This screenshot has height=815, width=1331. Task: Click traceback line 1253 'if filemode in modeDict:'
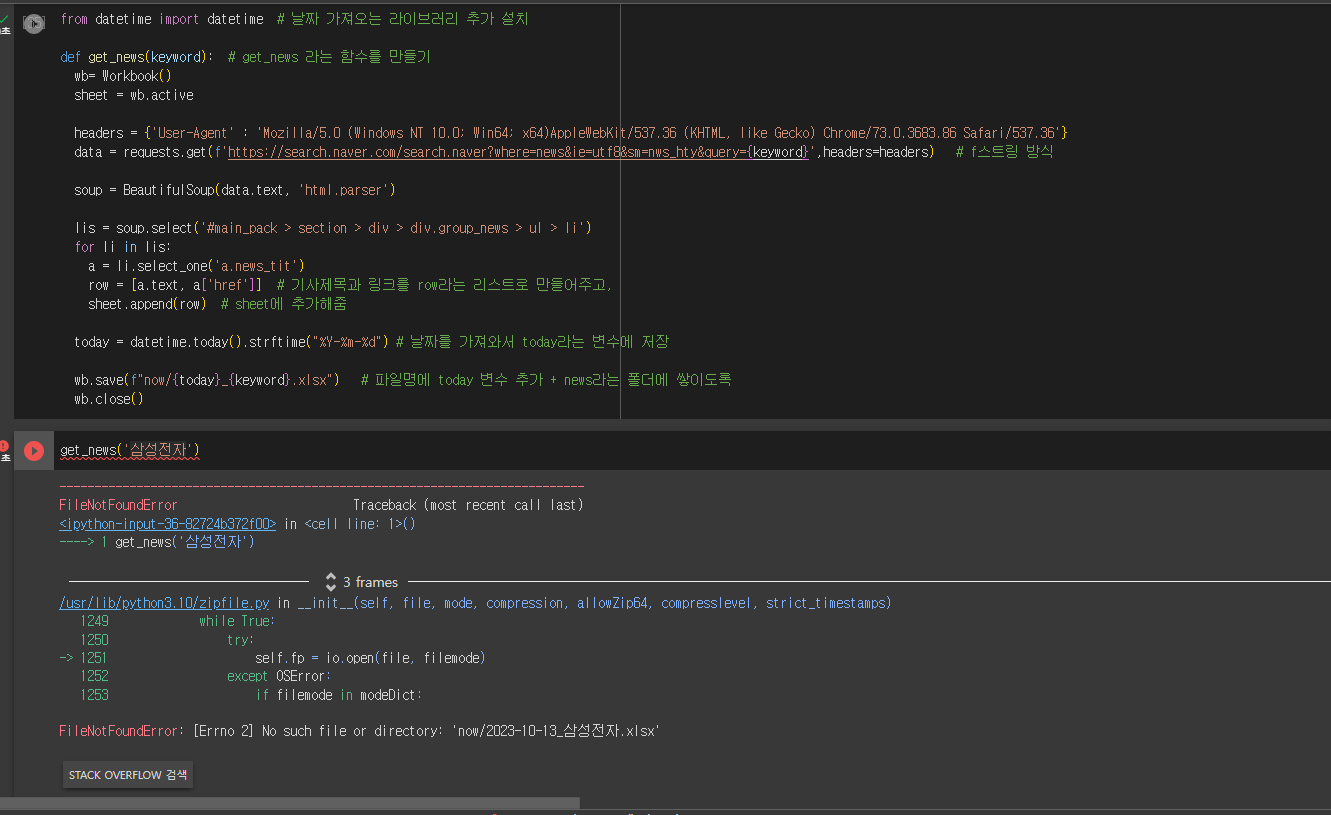pos(339,695)
